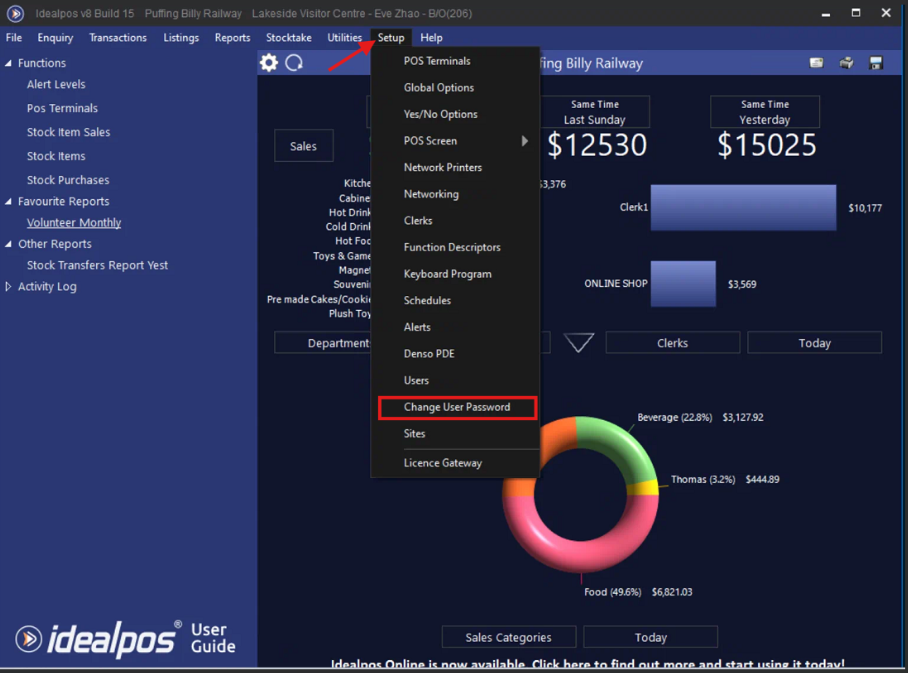Click the floppy disk save icon
Image resolution: width=908 pixels, height=673 pixels.
tap(876, 63)
